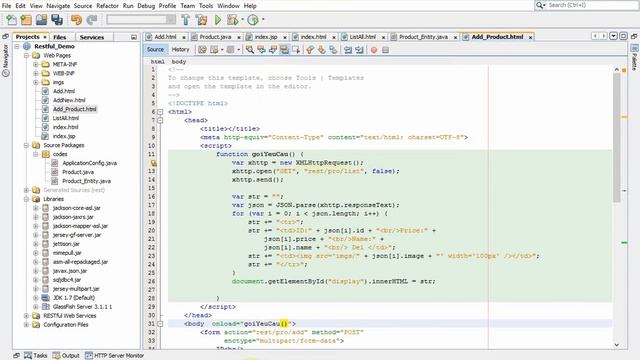Toggle Highlight Search in editor toolbar
This screenshot has height=360, width=640.
point(284,50)
